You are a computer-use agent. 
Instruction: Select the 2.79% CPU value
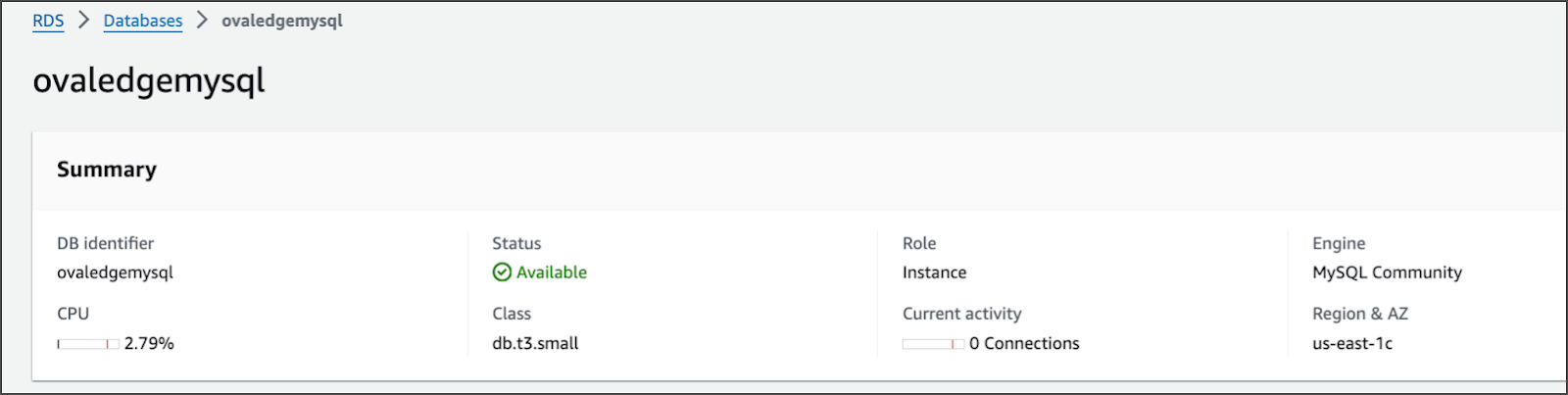149,343
